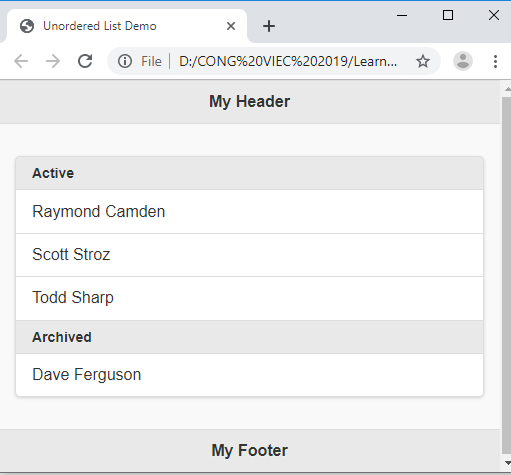Reload the page with the refresh icon
The width and height of the screenshot is (511, 475).
point(85,61)
